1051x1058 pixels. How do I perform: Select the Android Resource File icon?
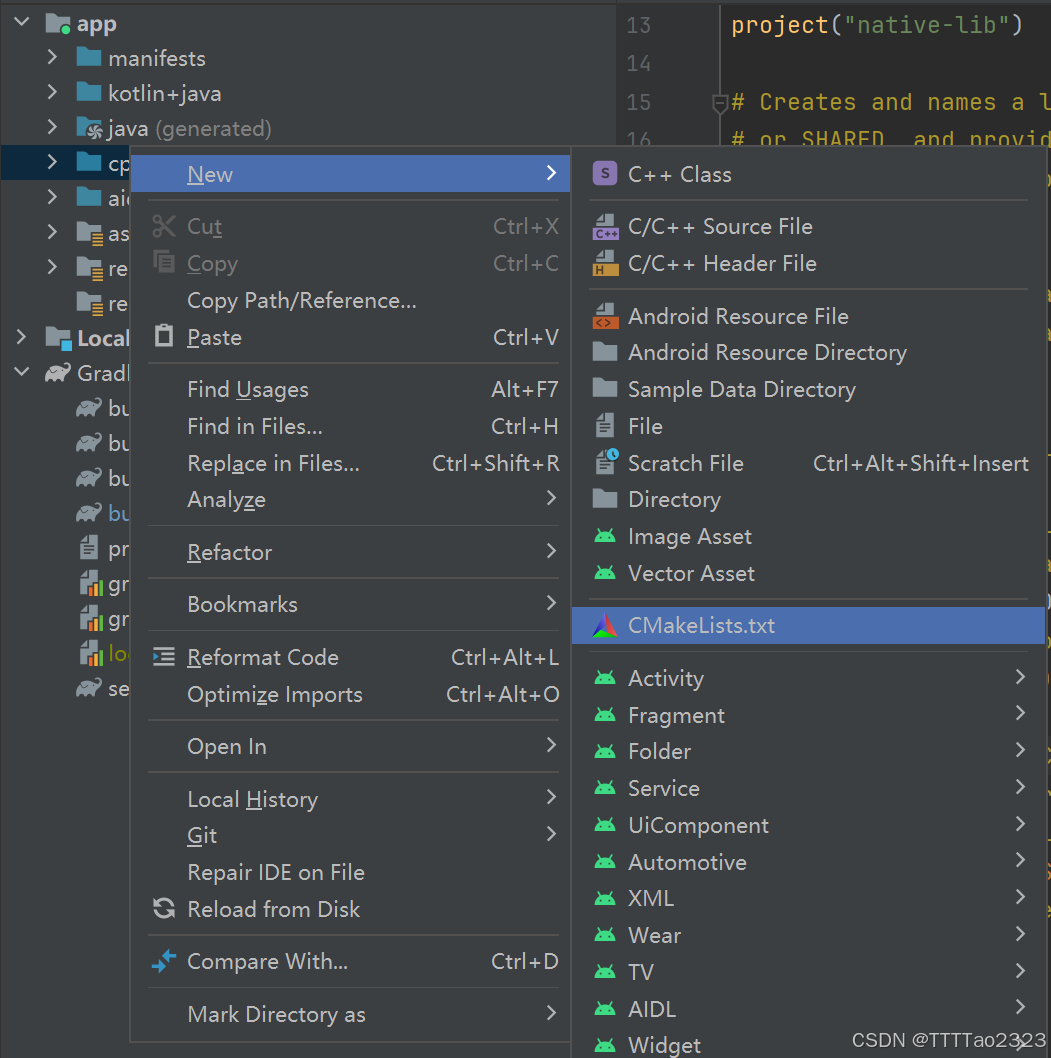point(604,315)
